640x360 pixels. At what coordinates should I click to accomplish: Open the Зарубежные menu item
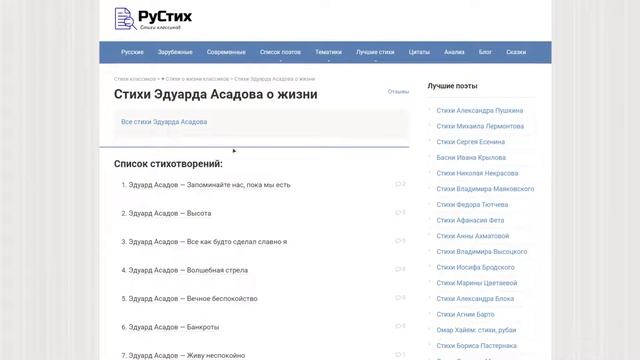175,52
